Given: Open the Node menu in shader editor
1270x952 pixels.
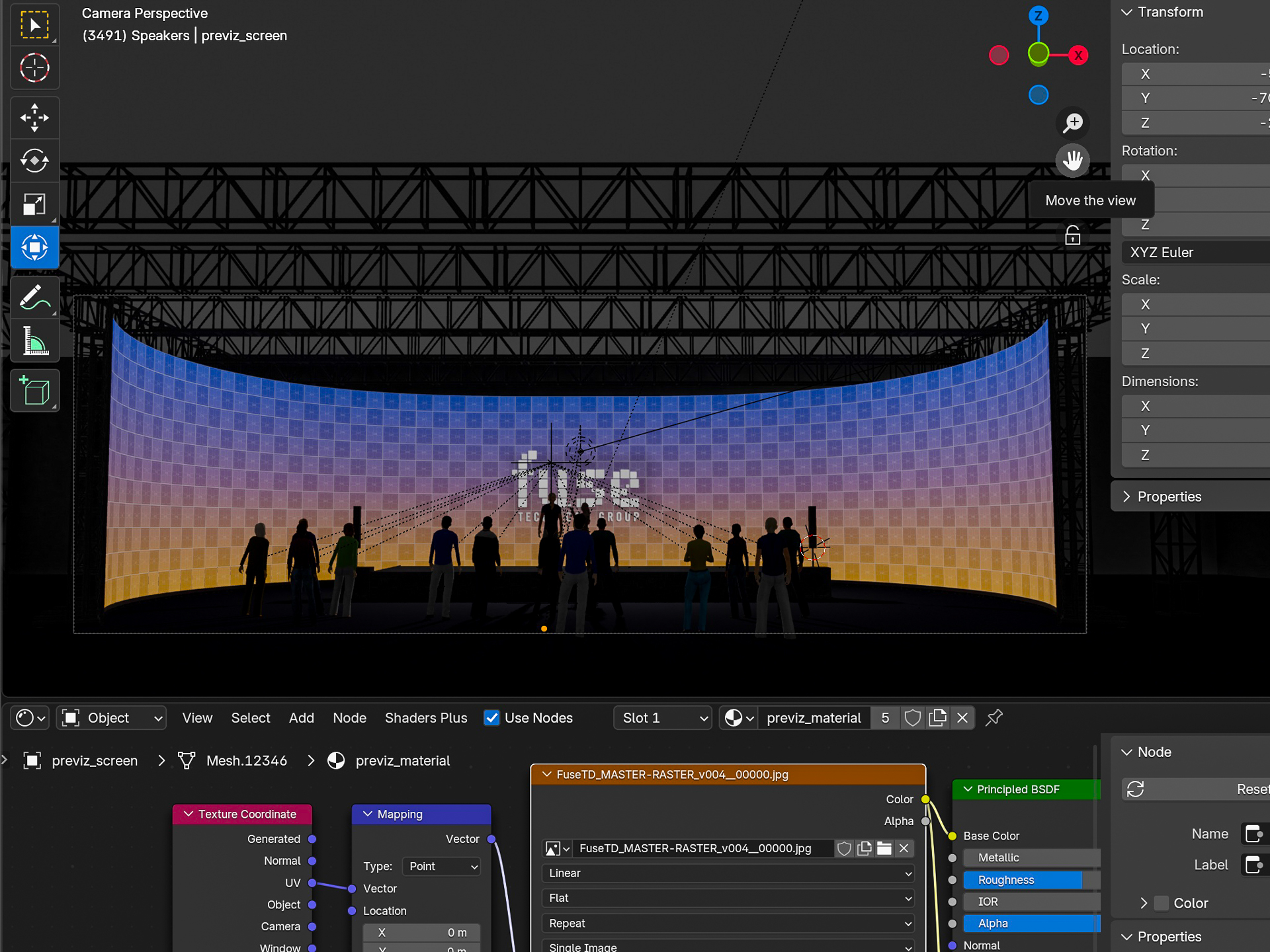Looking at the screenshot, I should [x=350, y=718].
